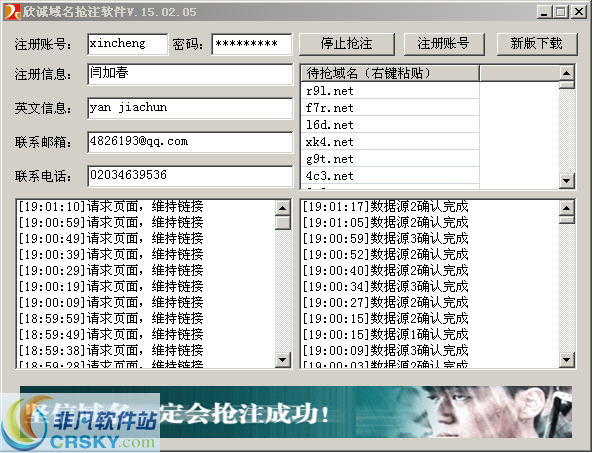Click log entry [19:00:49]请求页面，维持链接
Viewport: 592px width, 453px height.
pyautogui.click(x=111, y=238)
